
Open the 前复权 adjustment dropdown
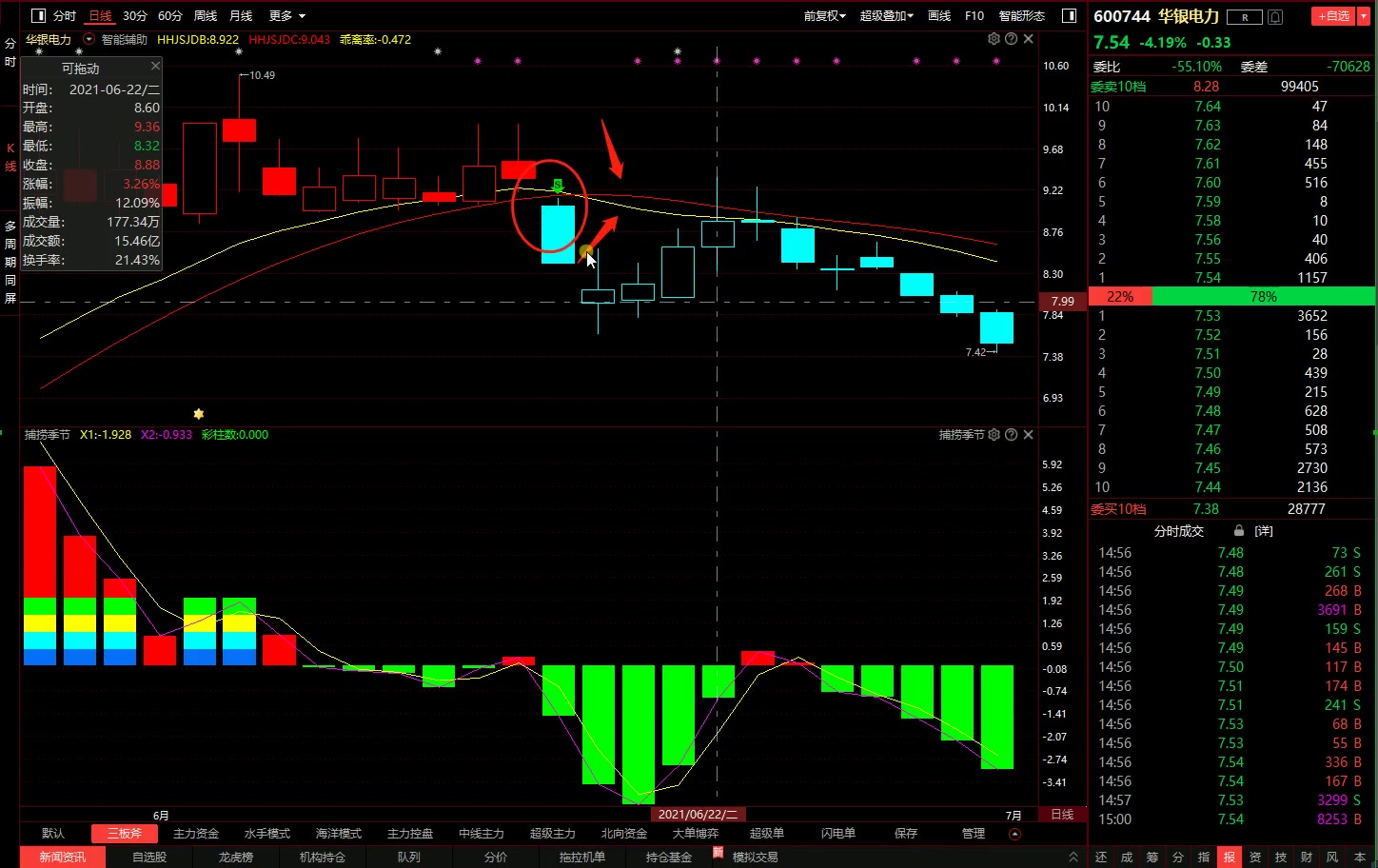pos(825,16)
